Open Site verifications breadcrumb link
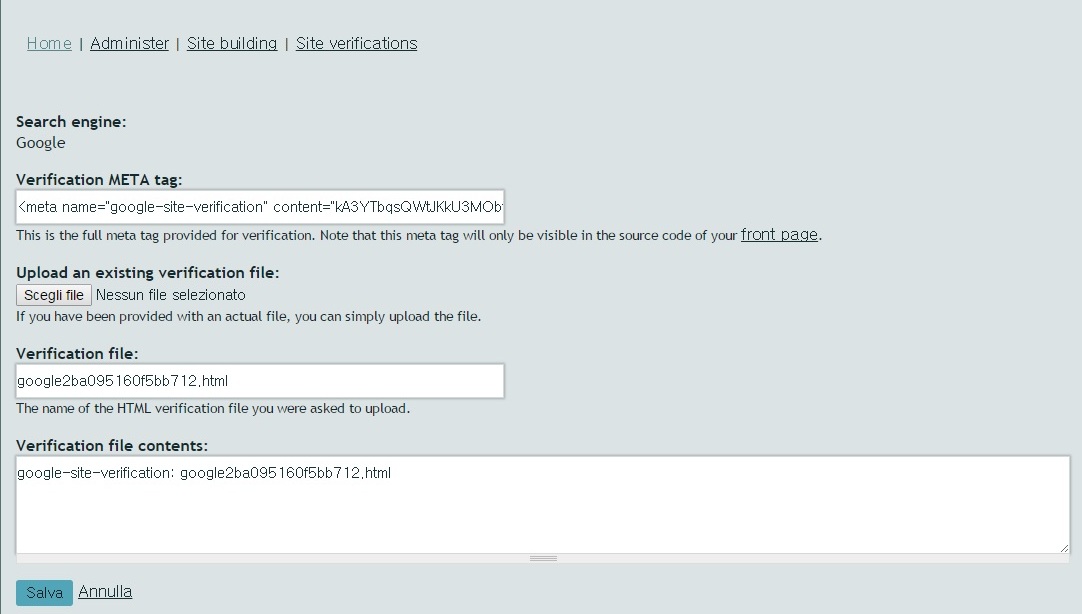The height and width of the screenshot is (614, 1082). point(356,43)
